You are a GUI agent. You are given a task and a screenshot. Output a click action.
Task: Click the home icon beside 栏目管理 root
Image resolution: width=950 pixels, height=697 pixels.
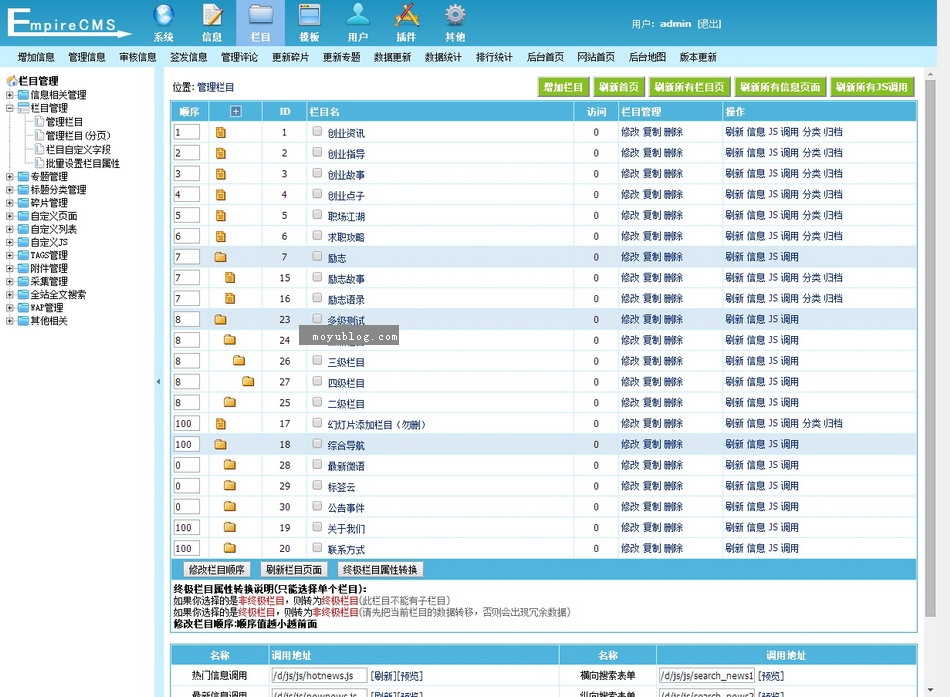click(x=12, y=81)
